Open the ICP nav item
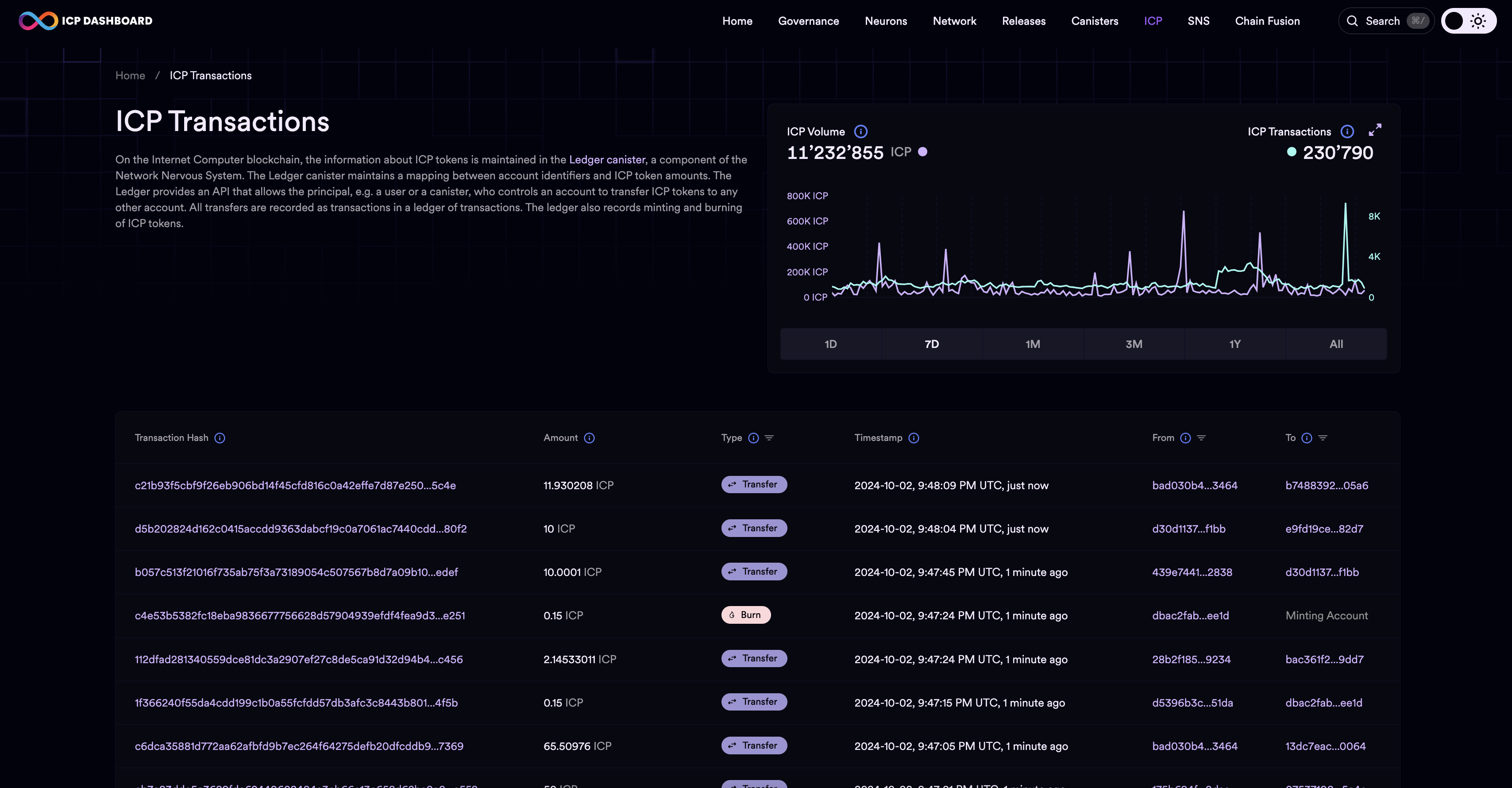The image size is (1512, 788). coord(1153,21)
